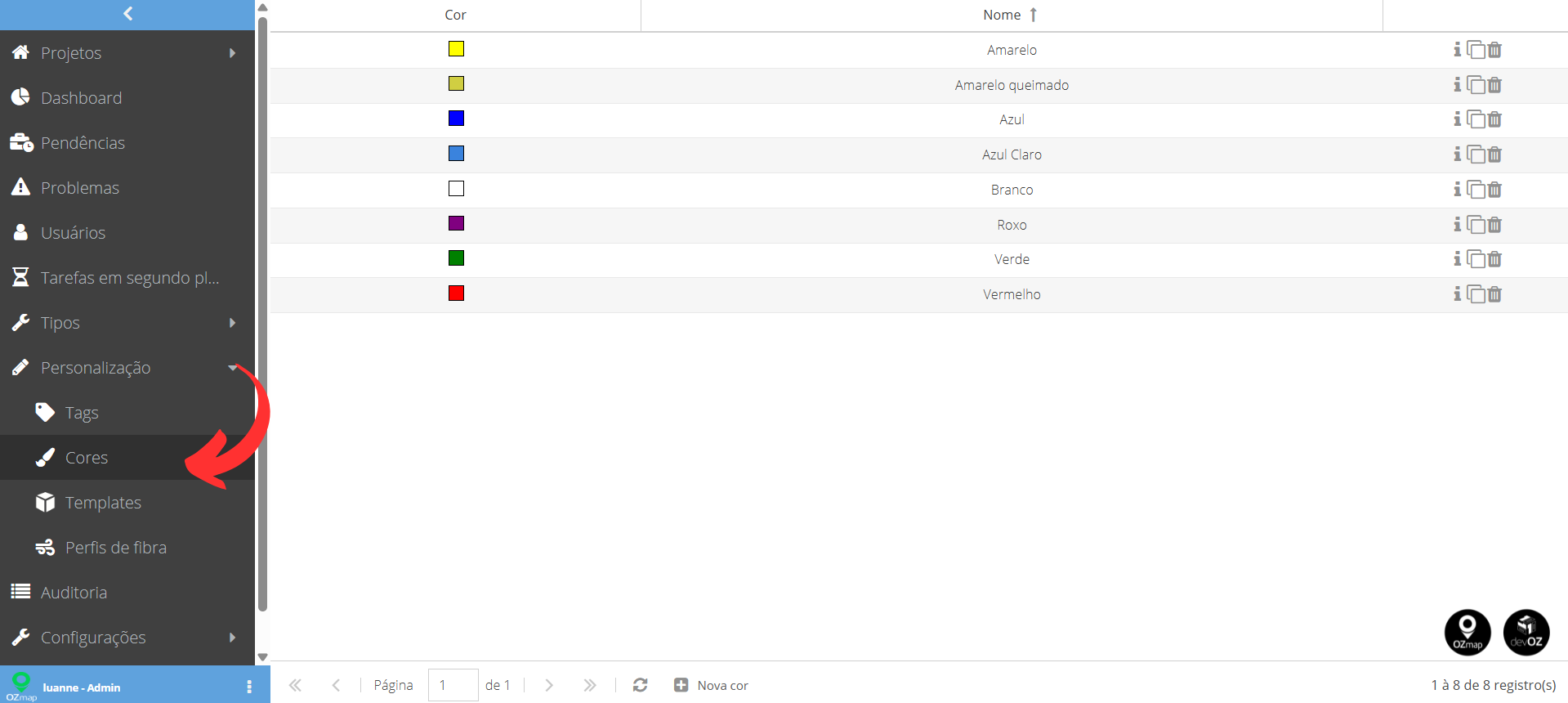Open Tarefas em segundo plano

pos(127,278)
